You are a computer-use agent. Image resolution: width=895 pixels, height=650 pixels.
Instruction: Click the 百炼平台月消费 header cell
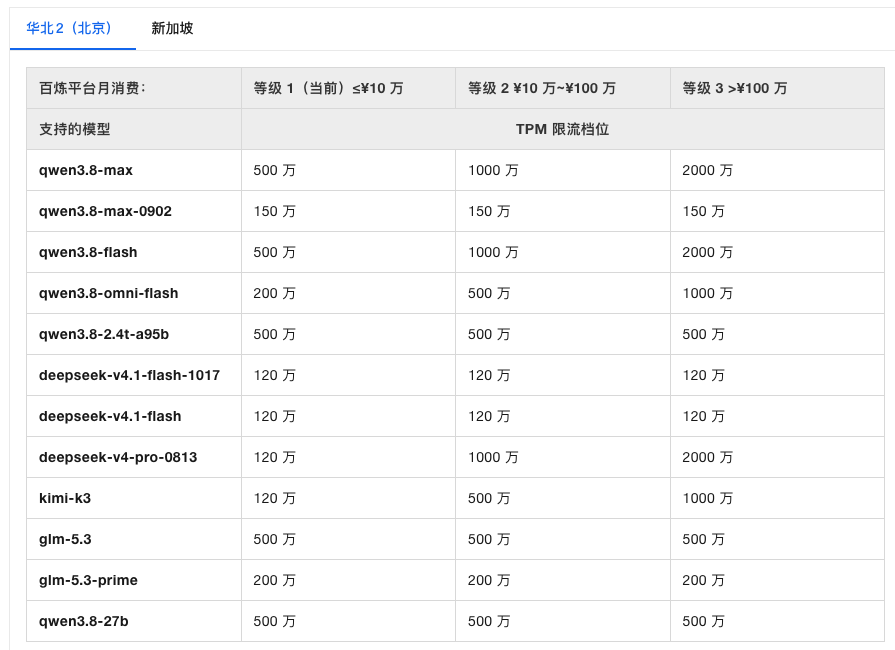point(134,88)
